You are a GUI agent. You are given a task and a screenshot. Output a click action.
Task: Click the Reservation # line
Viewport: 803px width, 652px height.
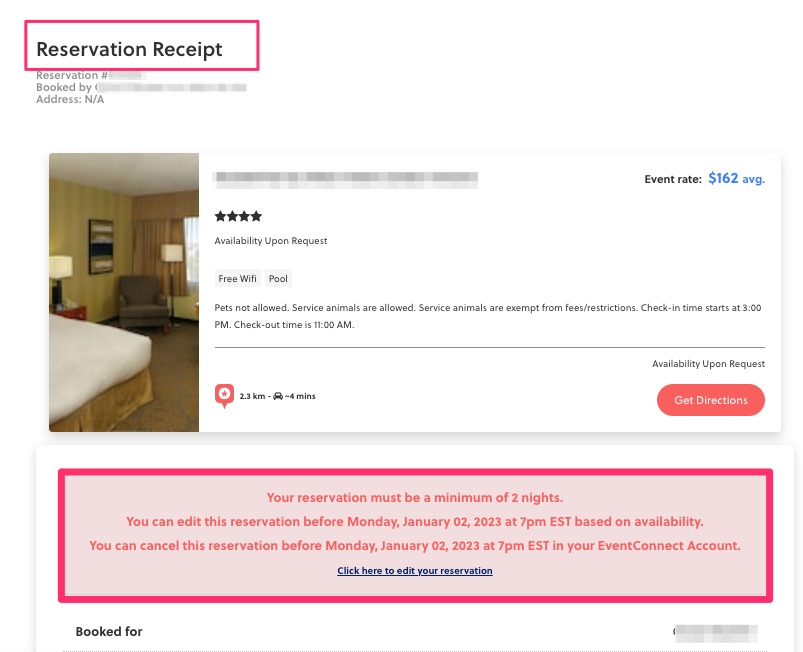pyautogui.click(x=91, y=75)
